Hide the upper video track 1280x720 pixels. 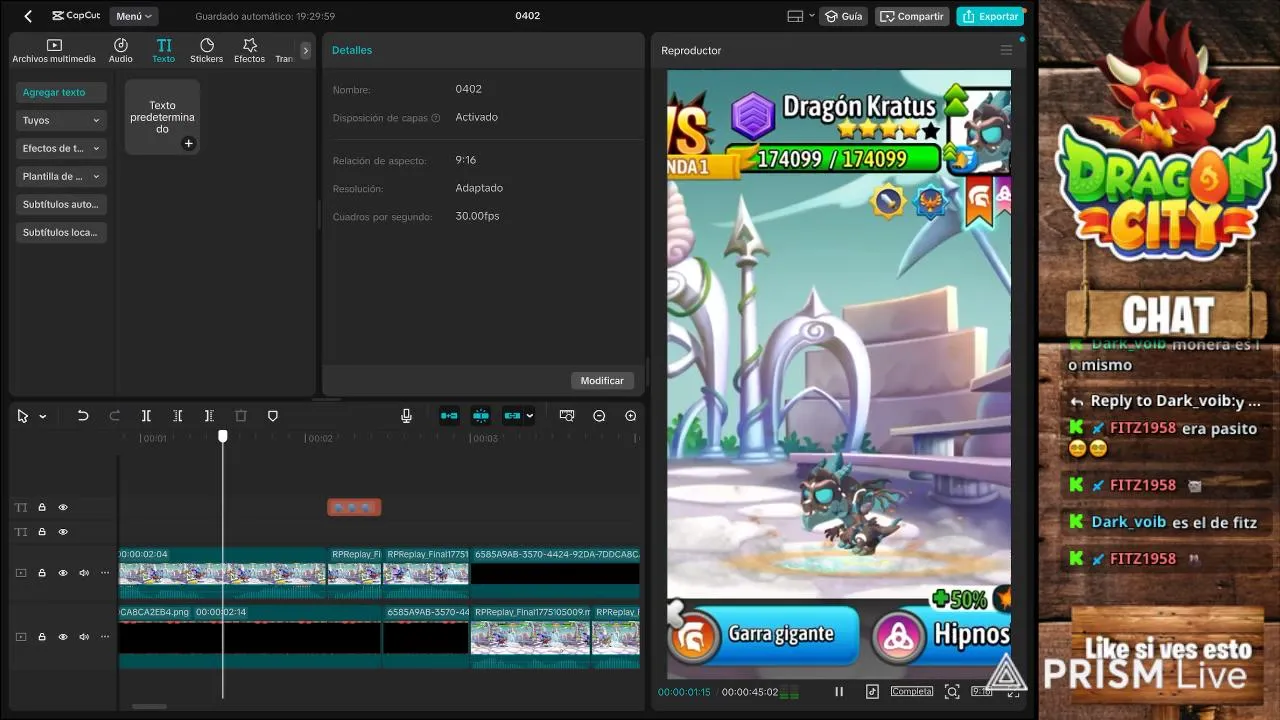[x=63, y=573]
